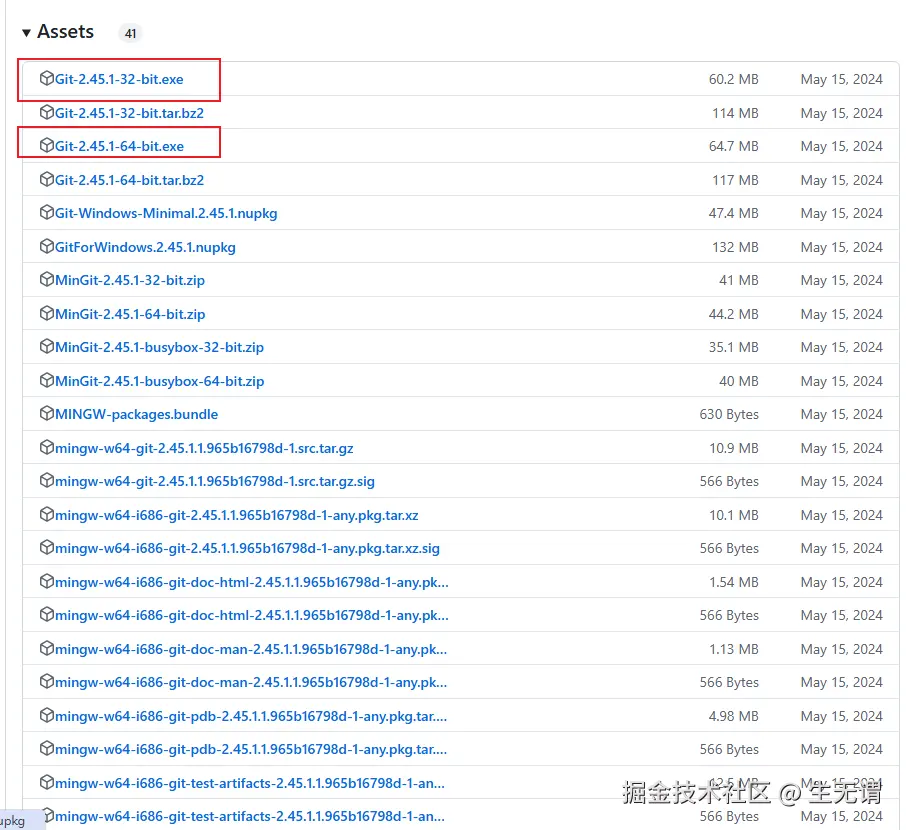Click the package icon beside GitForWindows.2.45.1.nupkg
Screen dimensions: 906x830
point(47,246)
